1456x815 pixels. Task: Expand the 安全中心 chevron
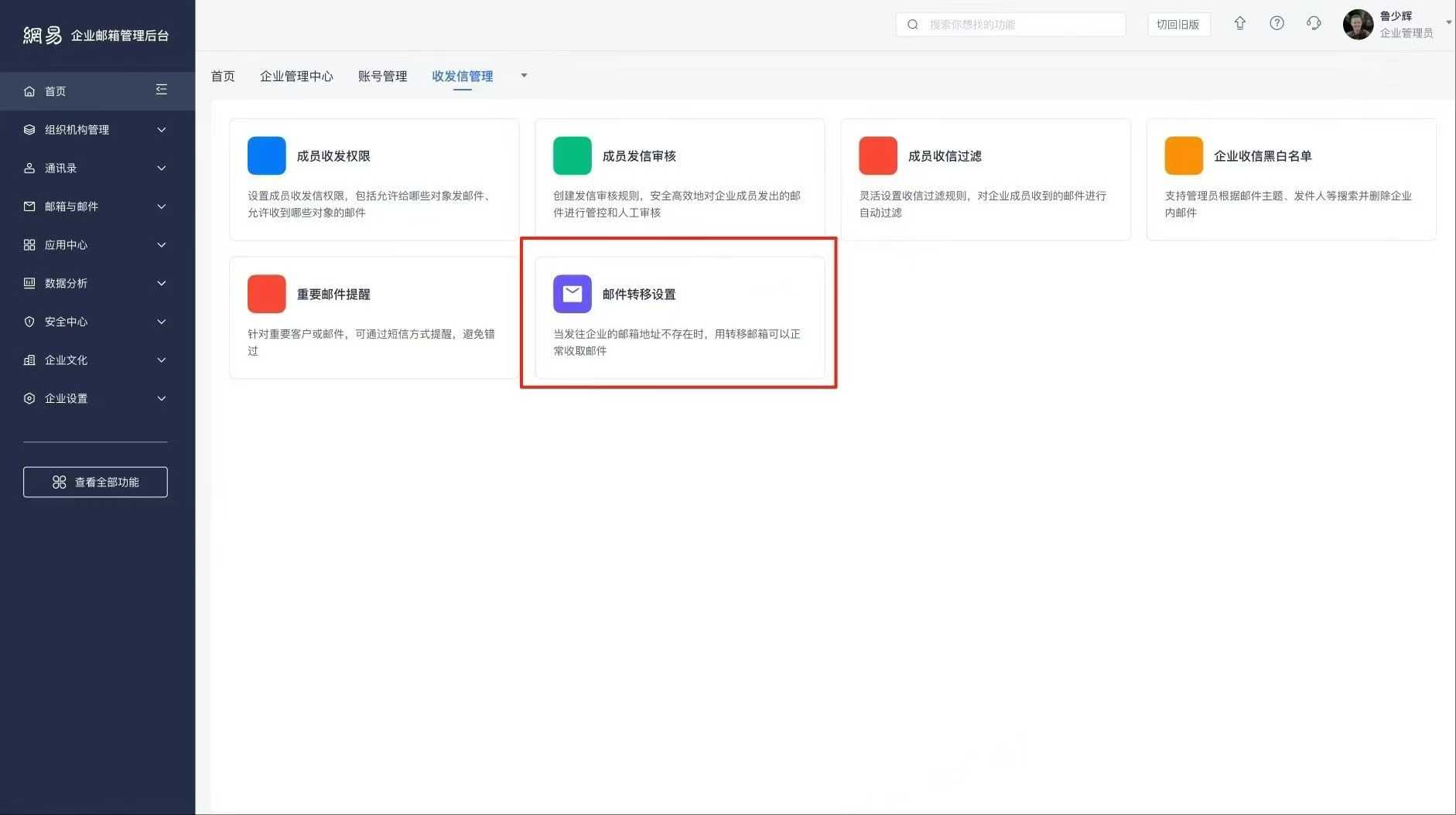click(x=162, y=322)
